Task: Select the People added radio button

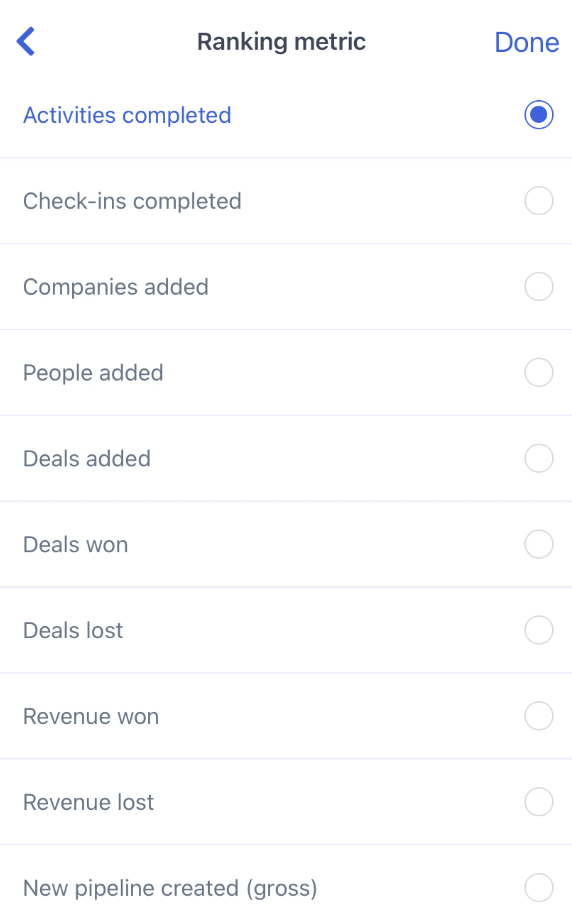Action: 538,373
